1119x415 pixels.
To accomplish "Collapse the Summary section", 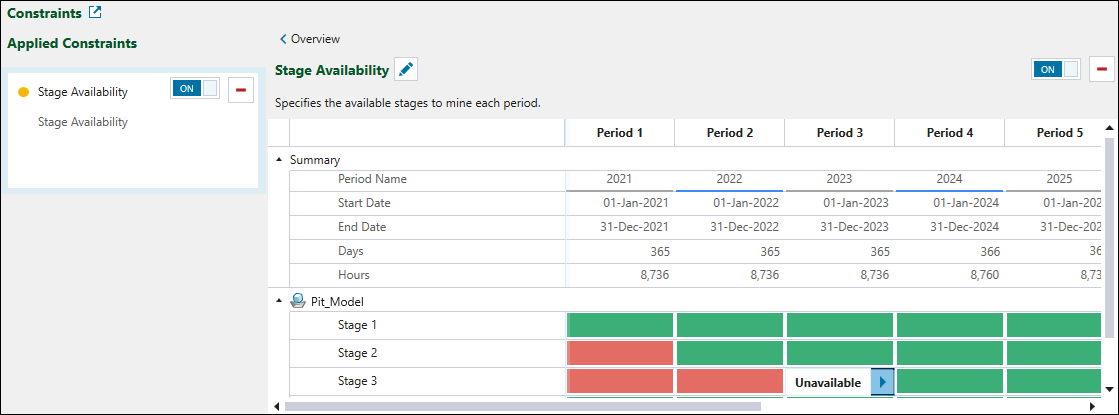I will point(279,159).
